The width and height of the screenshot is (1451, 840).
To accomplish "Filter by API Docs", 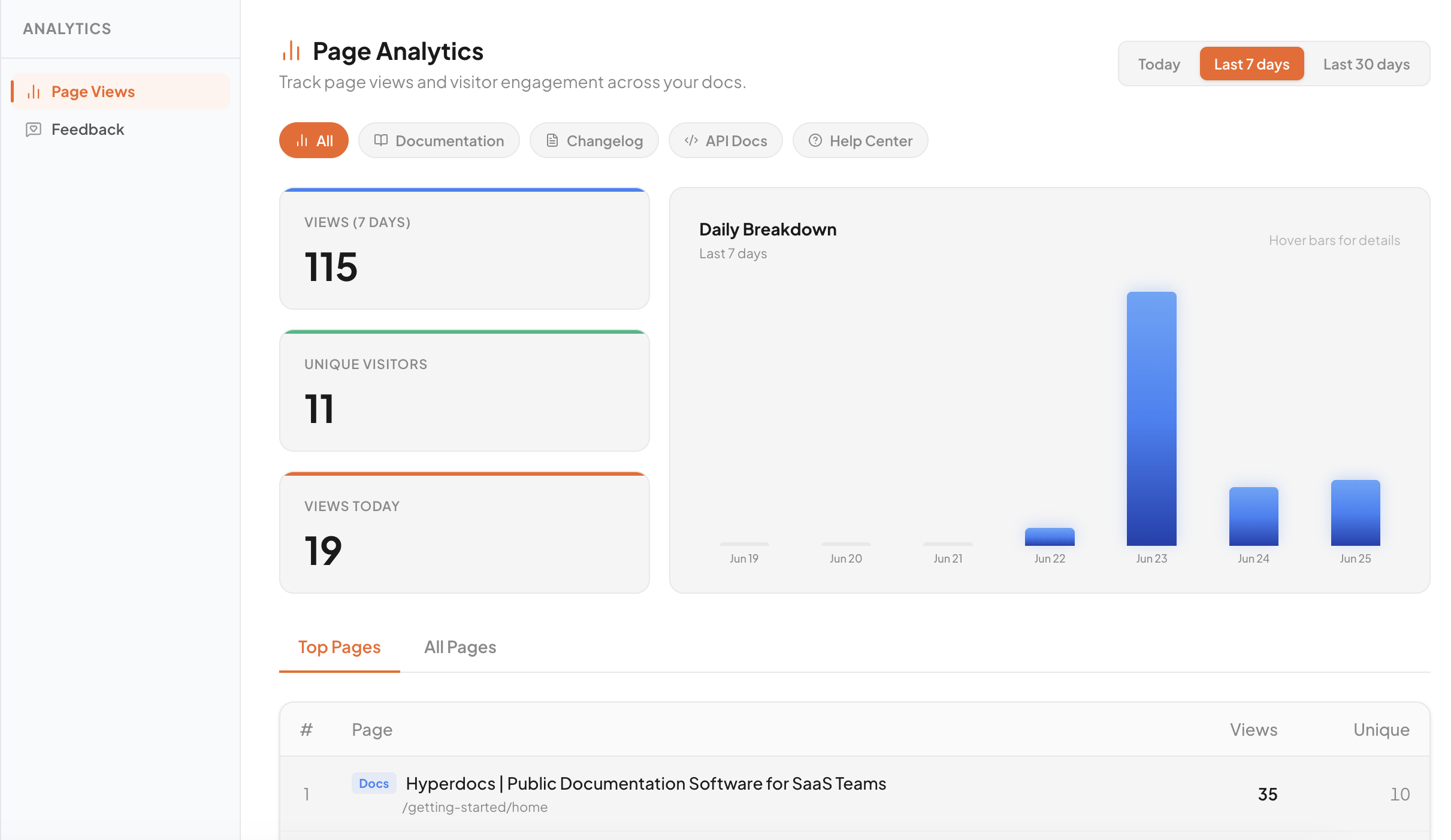I will click(x=725, y=141).
